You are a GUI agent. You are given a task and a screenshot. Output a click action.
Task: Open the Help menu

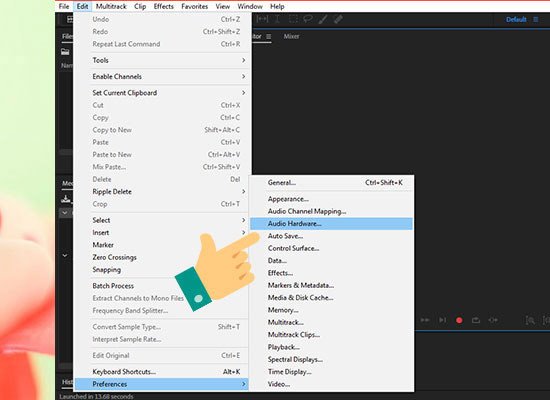tap(277, 6)
